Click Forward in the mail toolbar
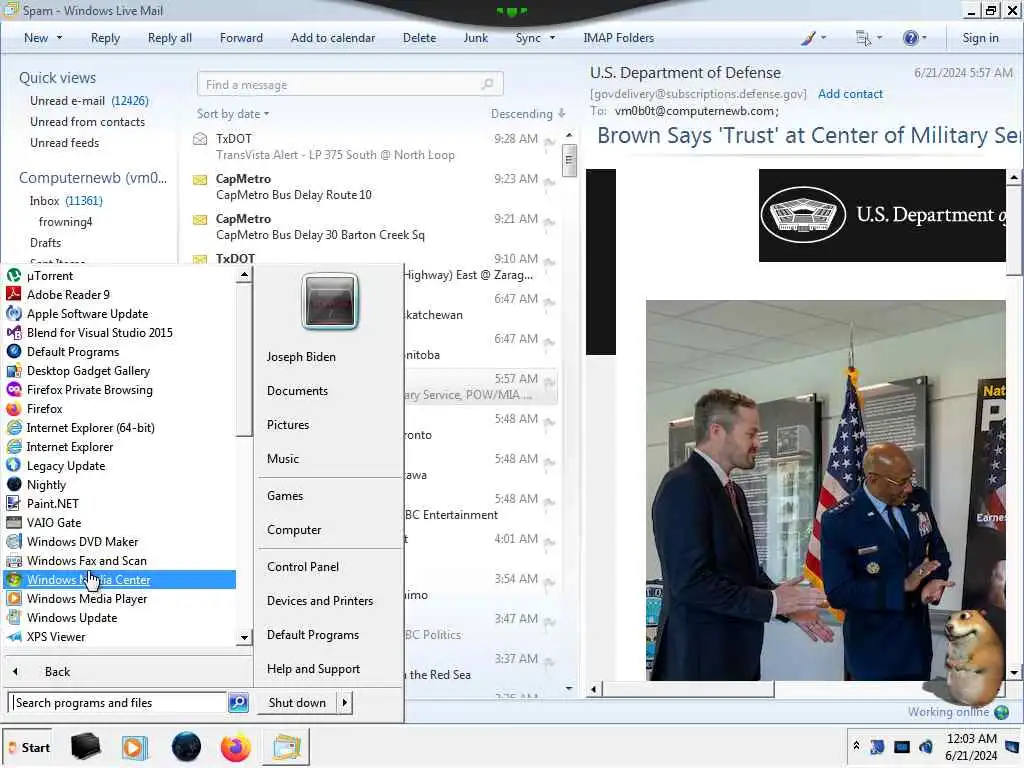1024x768 pixels. pyautogui.click(x=241, y=38)
